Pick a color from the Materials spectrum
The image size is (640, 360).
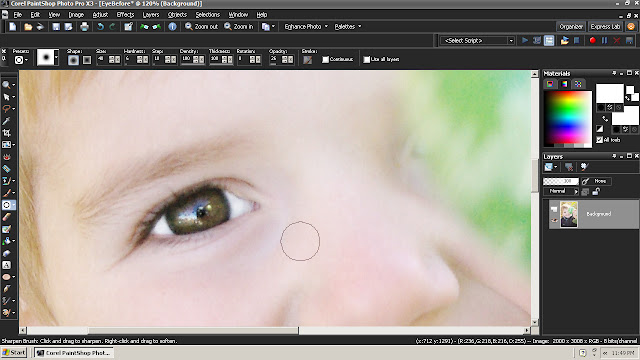[568, 118]
